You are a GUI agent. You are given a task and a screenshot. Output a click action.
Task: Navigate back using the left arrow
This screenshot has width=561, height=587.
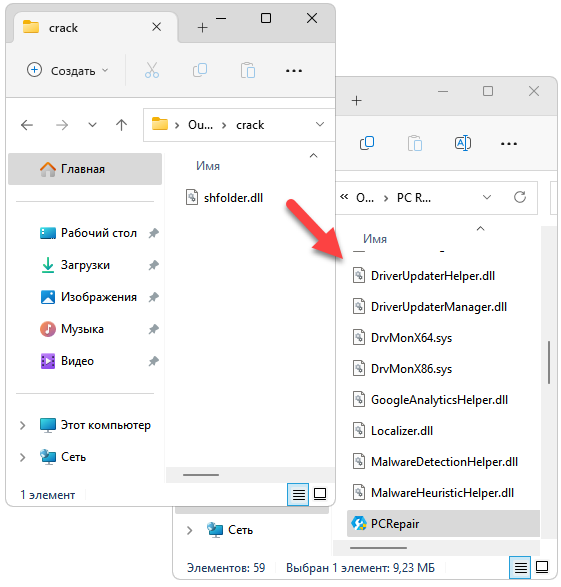click(27, 125)
